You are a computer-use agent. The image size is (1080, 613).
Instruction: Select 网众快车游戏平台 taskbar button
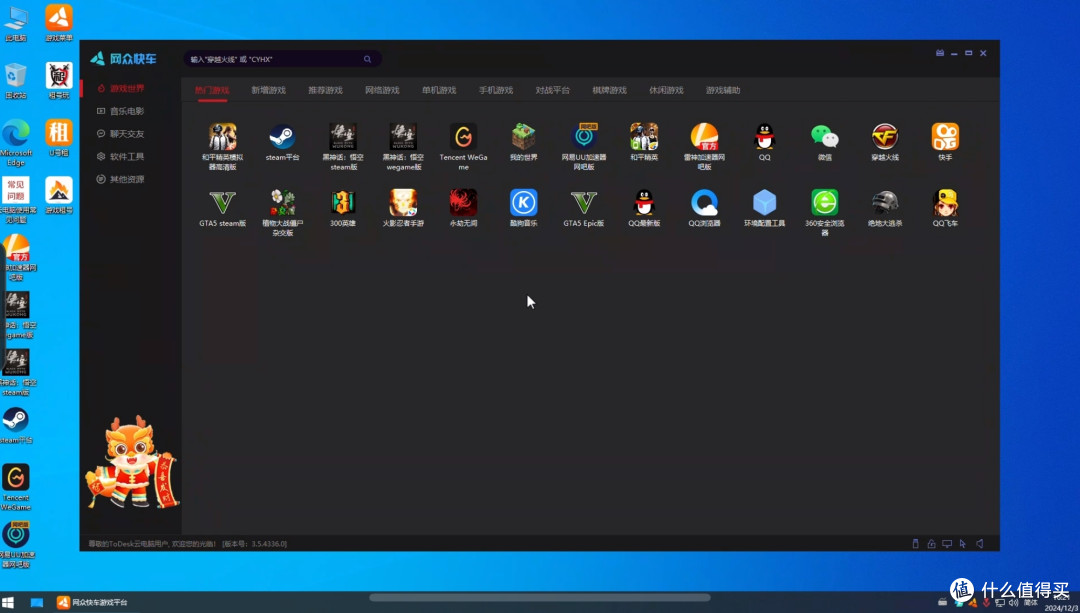[92, 602]
